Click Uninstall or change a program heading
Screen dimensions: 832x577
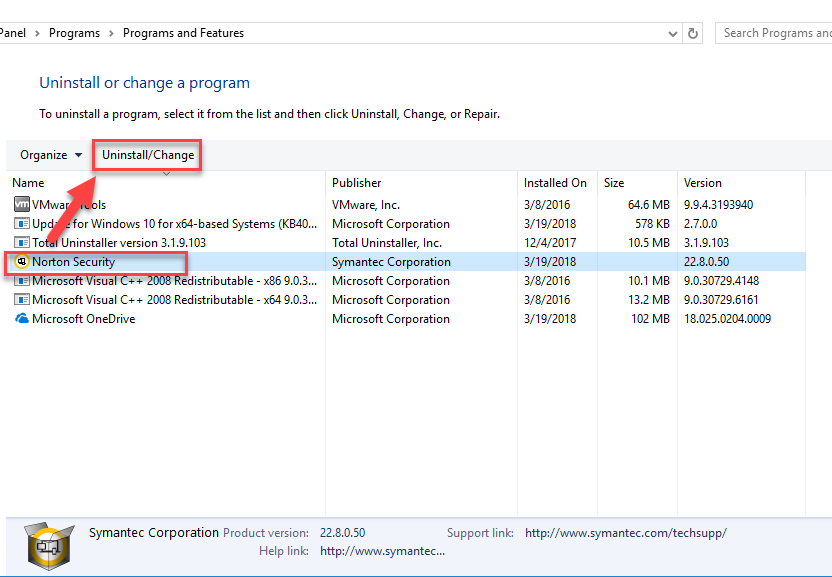coord(144,83)
